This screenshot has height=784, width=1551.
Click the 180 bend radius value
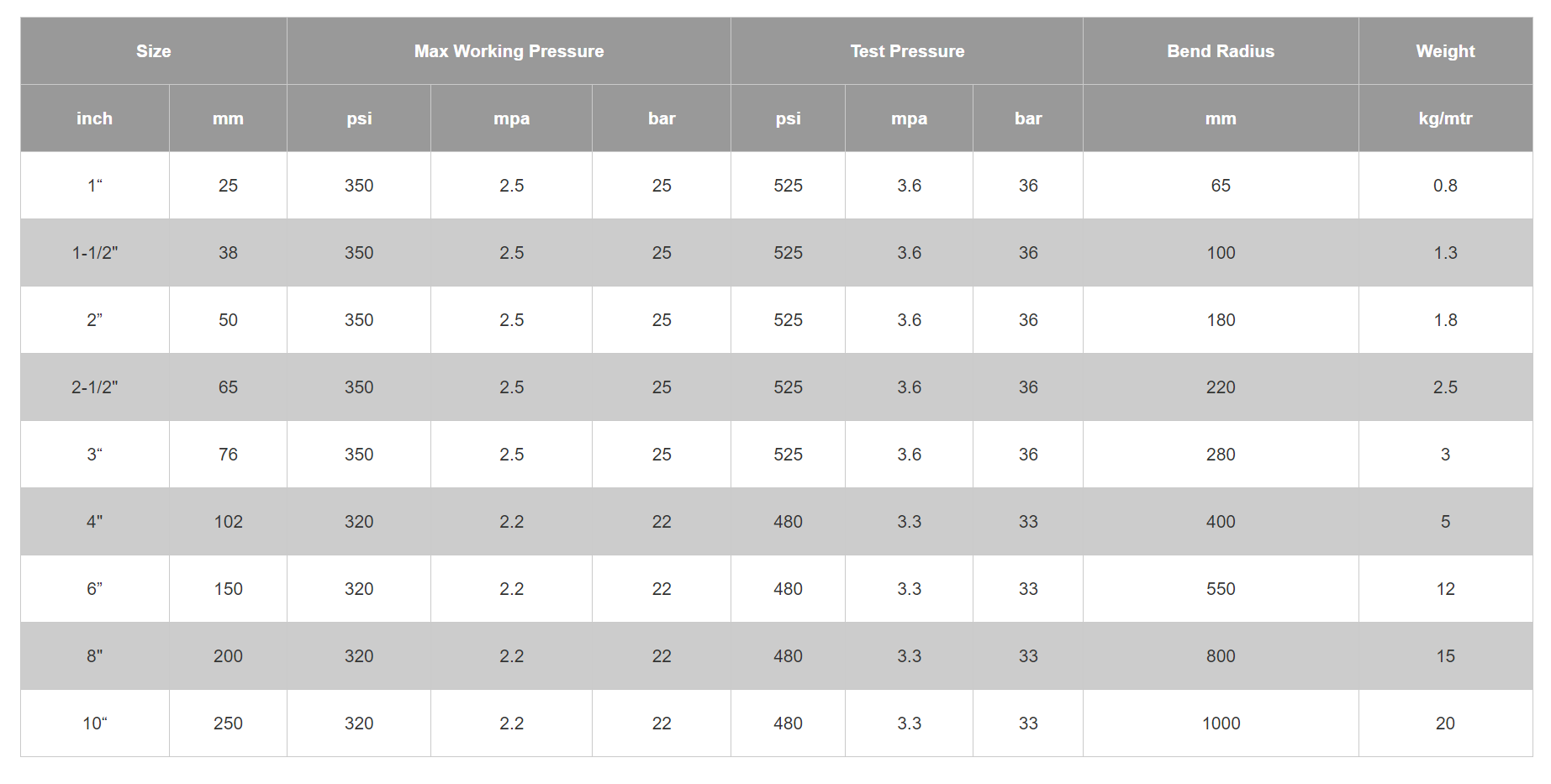pos(1221,320)
